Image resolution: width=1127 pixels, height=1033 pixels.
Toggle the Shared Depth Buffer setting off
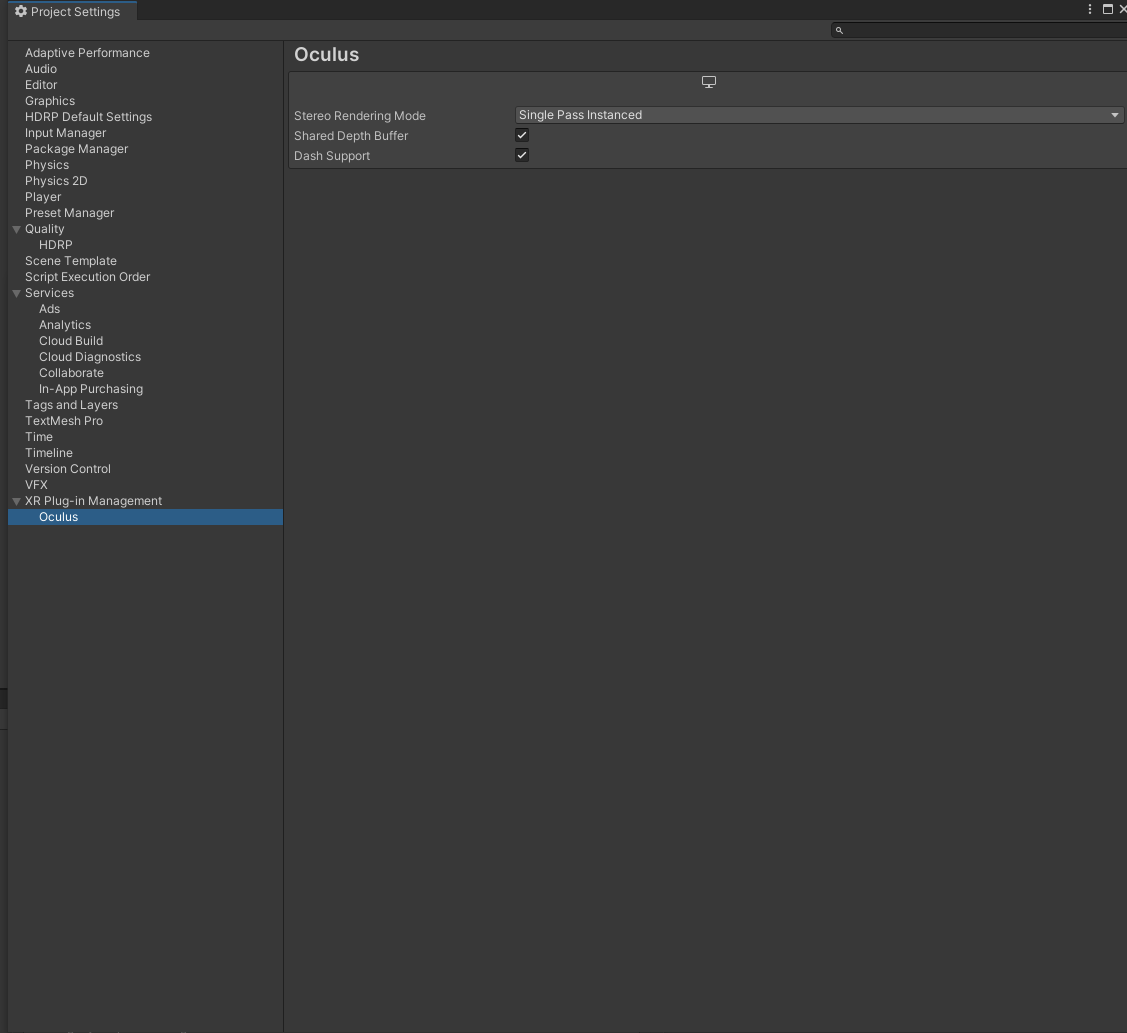(x=521, y=134)
